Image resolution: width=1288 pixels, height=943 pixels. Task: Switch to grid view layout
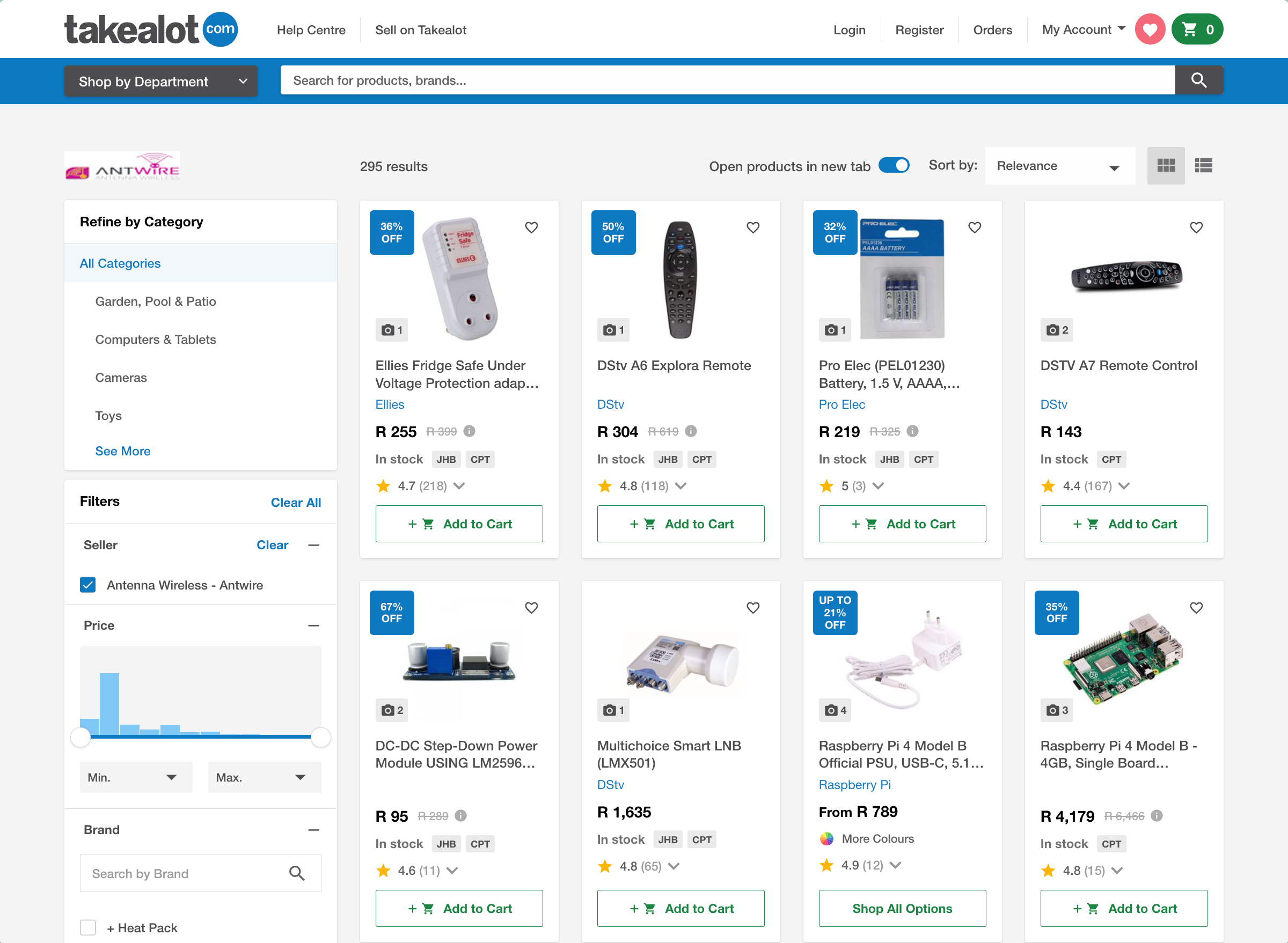(1165, 166)
